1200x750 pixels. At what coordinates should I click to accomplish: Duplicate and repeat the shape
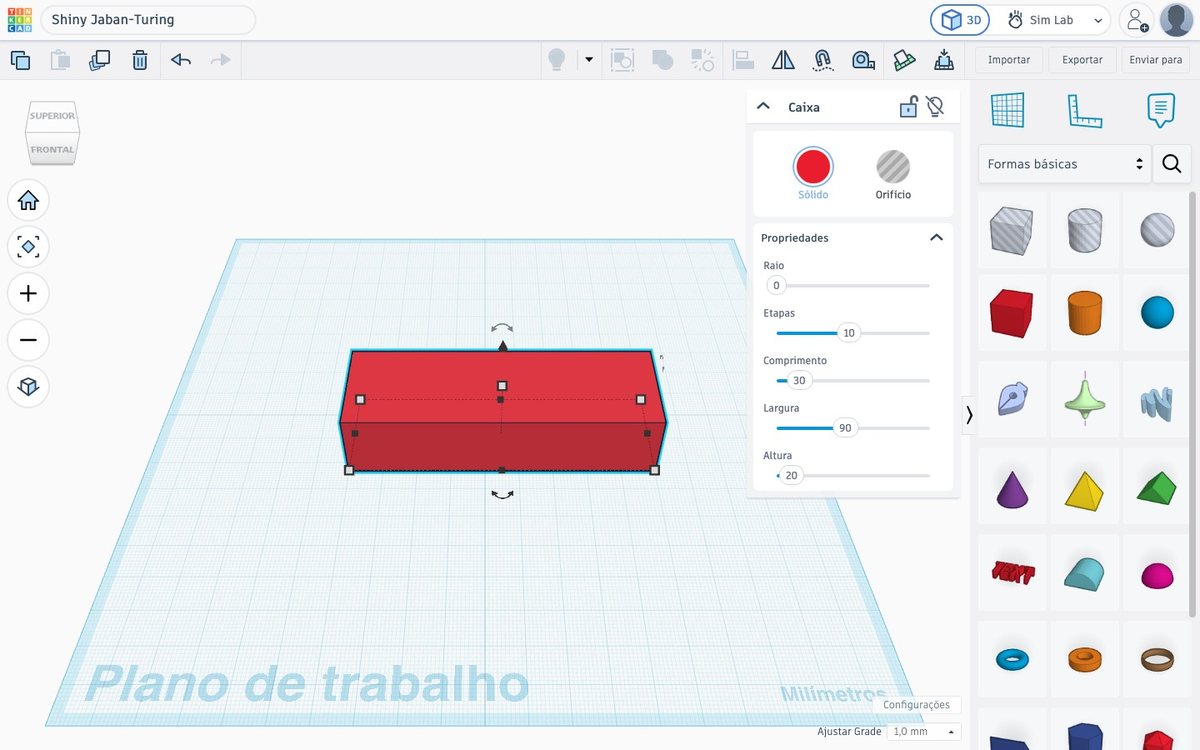99,60
